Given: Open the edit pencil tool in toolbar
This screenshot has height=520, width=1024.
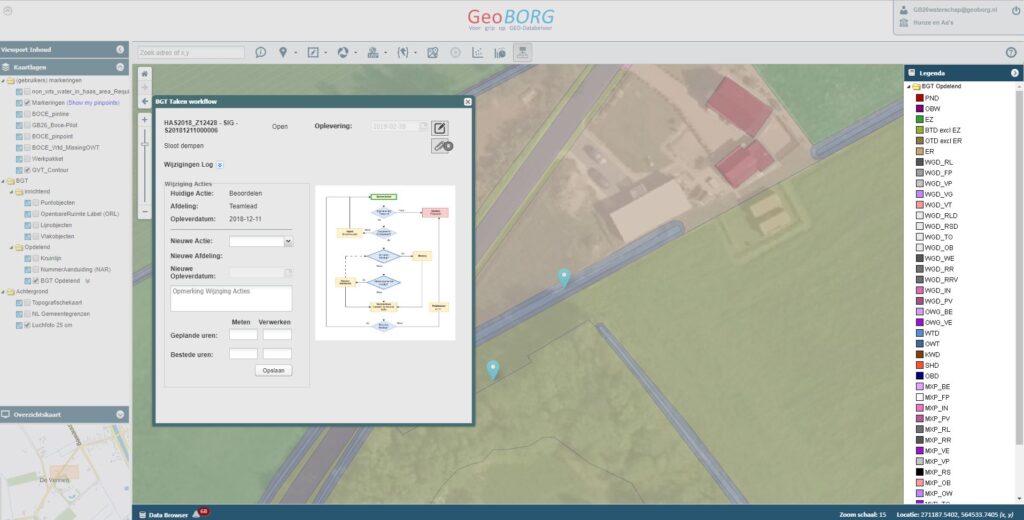Looking at the screenshot, I should coord(313,53).
